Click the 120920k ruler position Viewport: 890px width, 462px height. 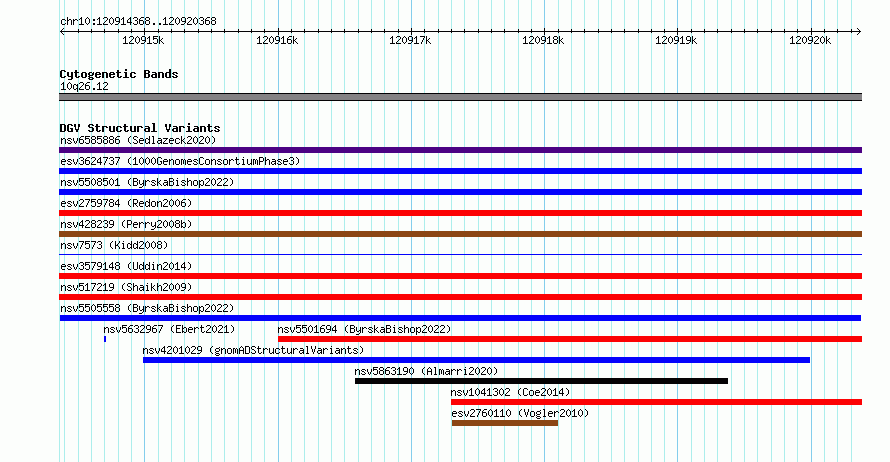pyautogui.click(x=810, y=40)
